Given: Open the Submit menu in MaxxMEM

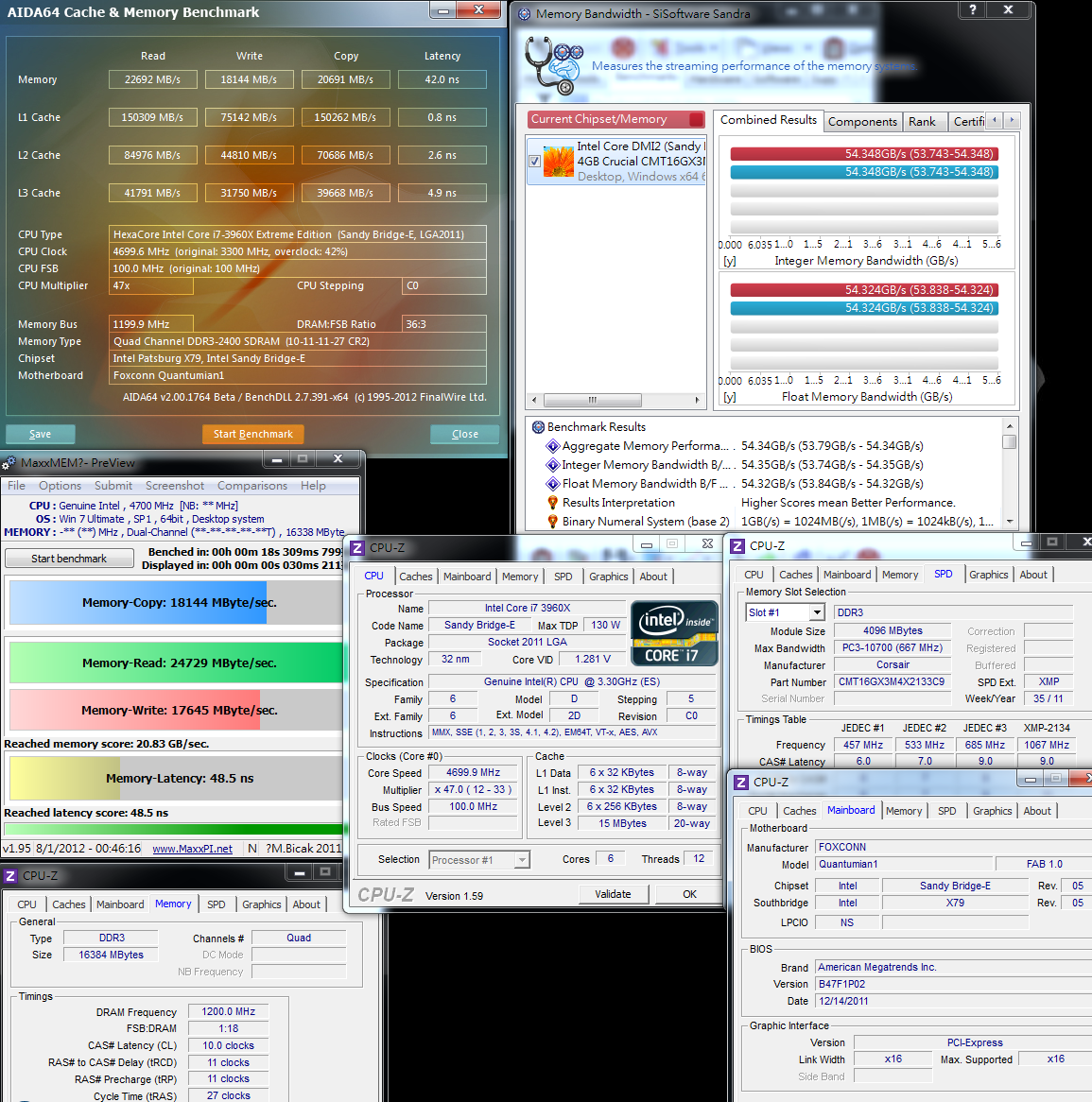Looking at the screenshot, I should (113, 486).
